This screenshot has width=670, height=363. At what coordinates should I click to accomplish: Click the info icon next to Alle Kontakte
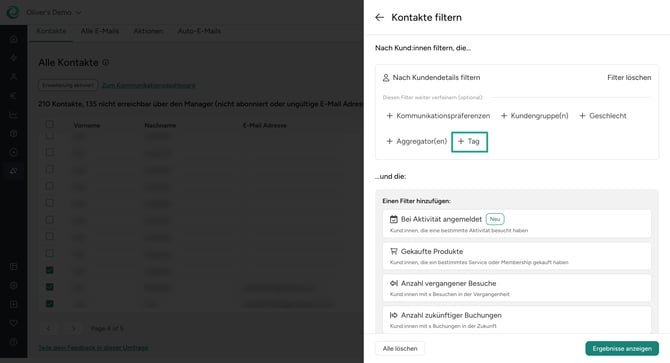106,62
